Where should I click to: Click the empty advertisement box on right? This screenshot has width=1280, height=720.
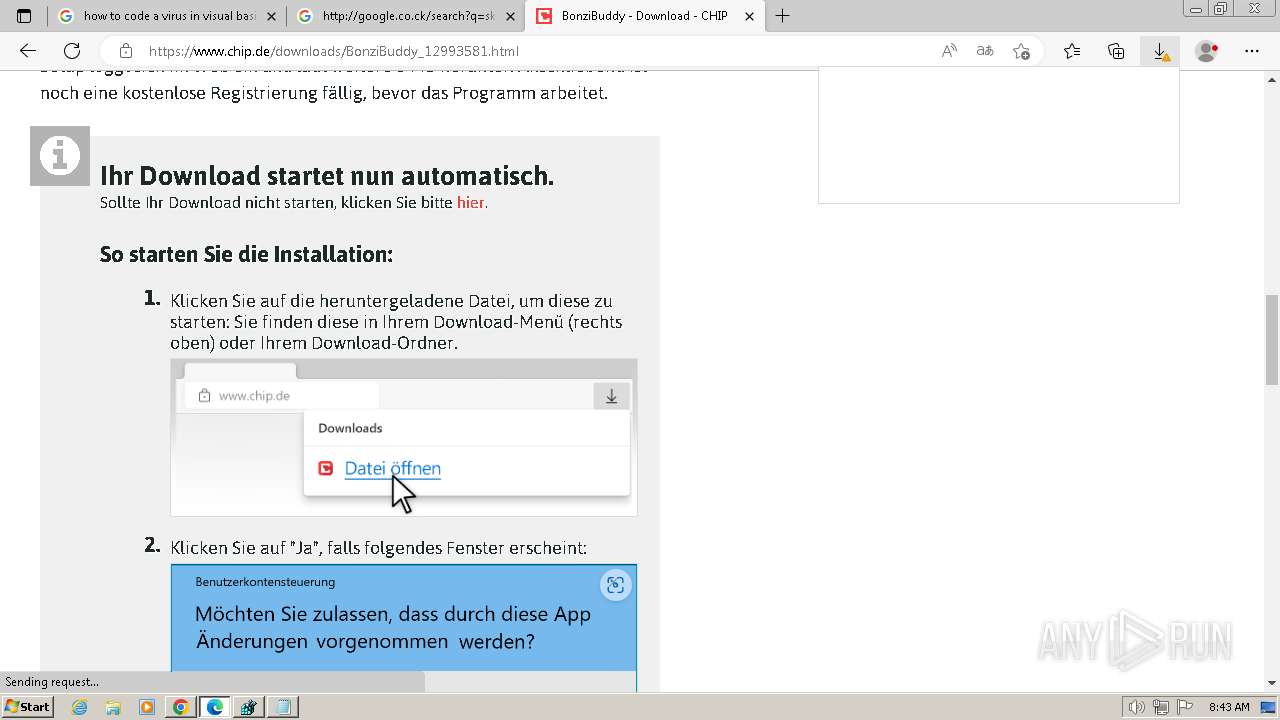tap(999, 135)
